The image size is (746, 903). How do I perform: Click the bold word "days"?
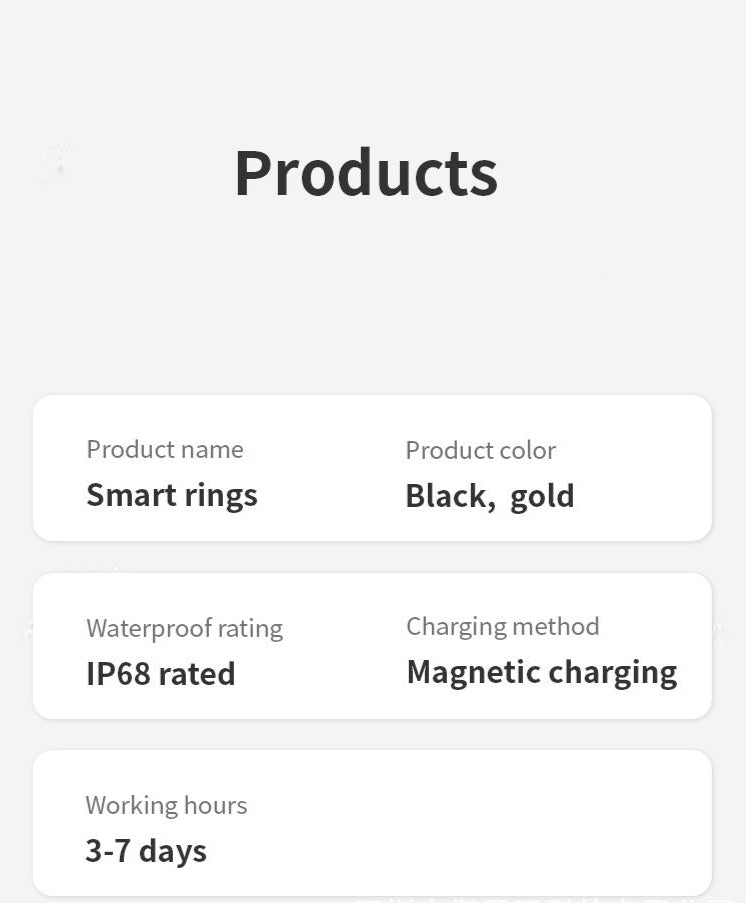(x=173, y=851)
